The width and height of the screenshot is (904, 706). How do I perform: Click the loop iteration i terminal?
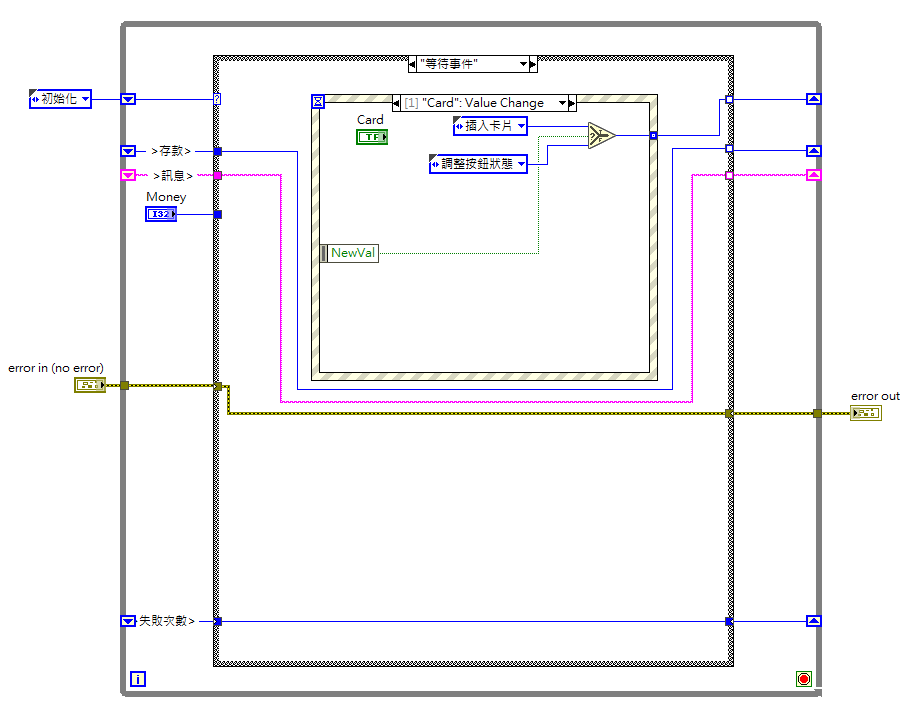(x=137, y=679)
